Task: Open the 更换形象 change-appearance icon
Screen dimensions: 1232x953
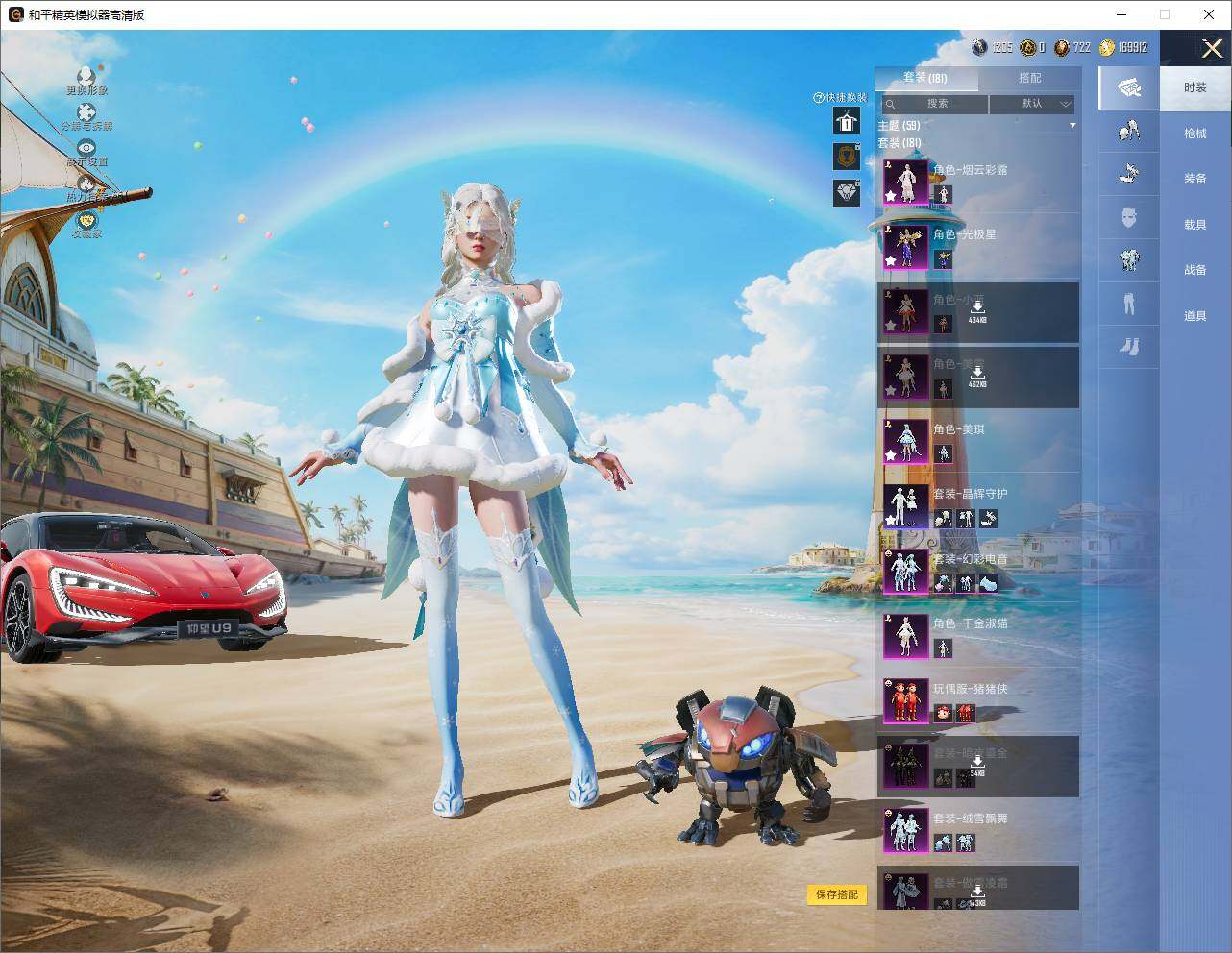Action: pos(86,78)
